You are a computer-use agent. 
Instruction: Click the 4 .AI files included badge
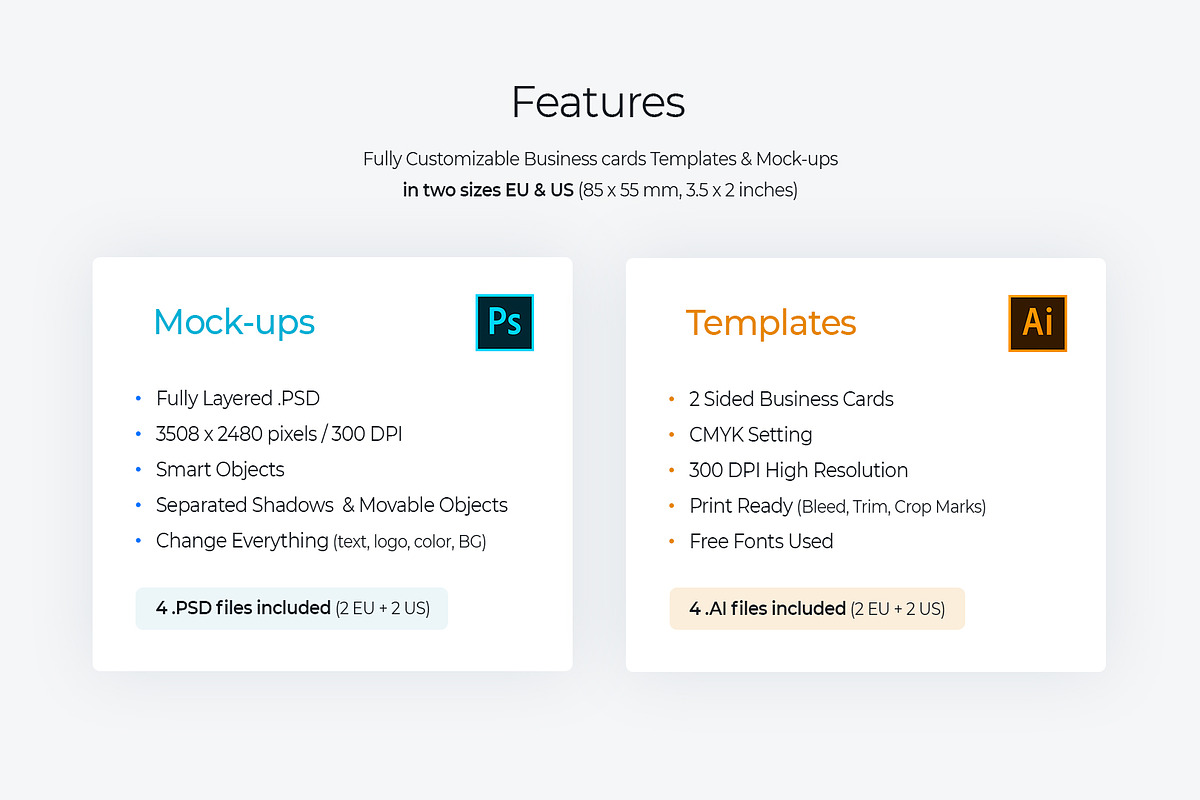pyautogui.click(x=816, y=608)
